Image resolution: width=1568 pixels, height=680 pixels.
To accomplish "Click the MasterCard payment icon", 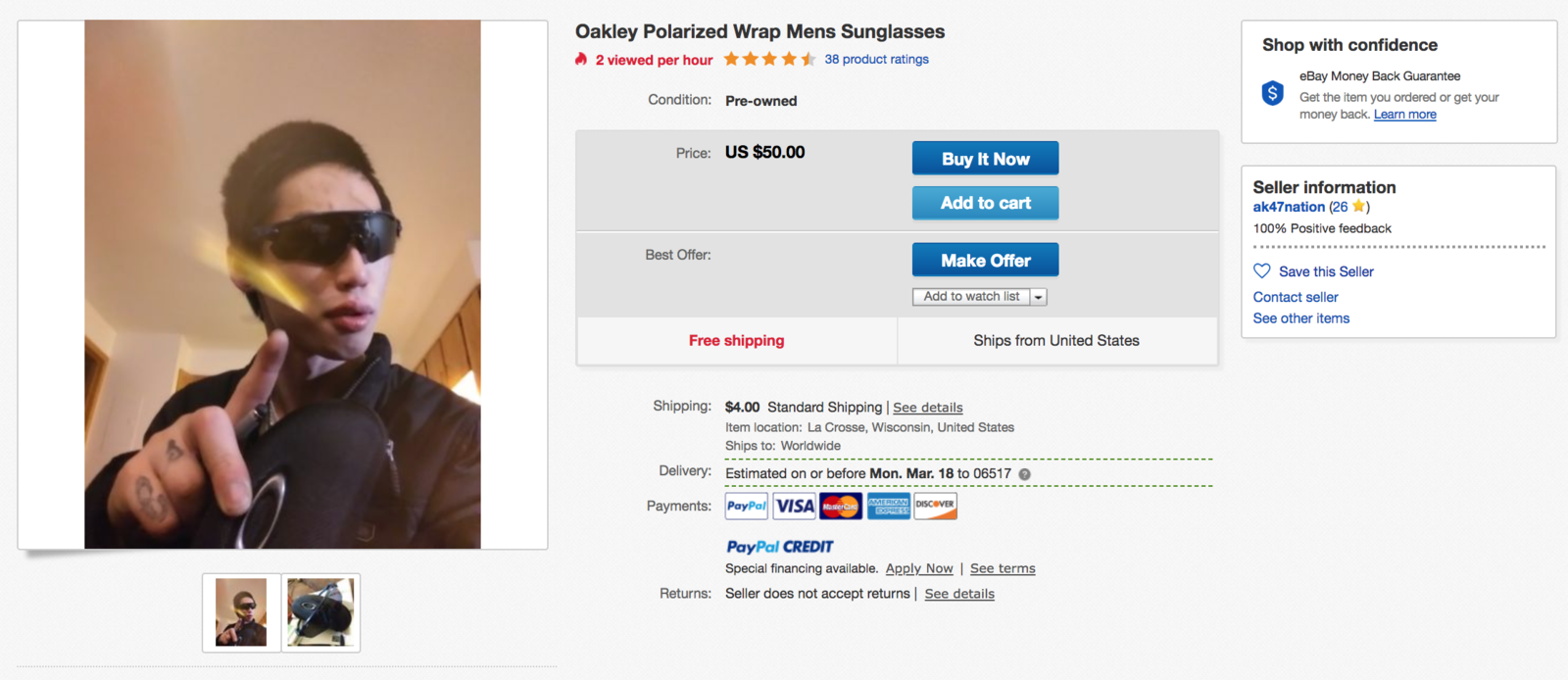I will click(x=841, y=506).
